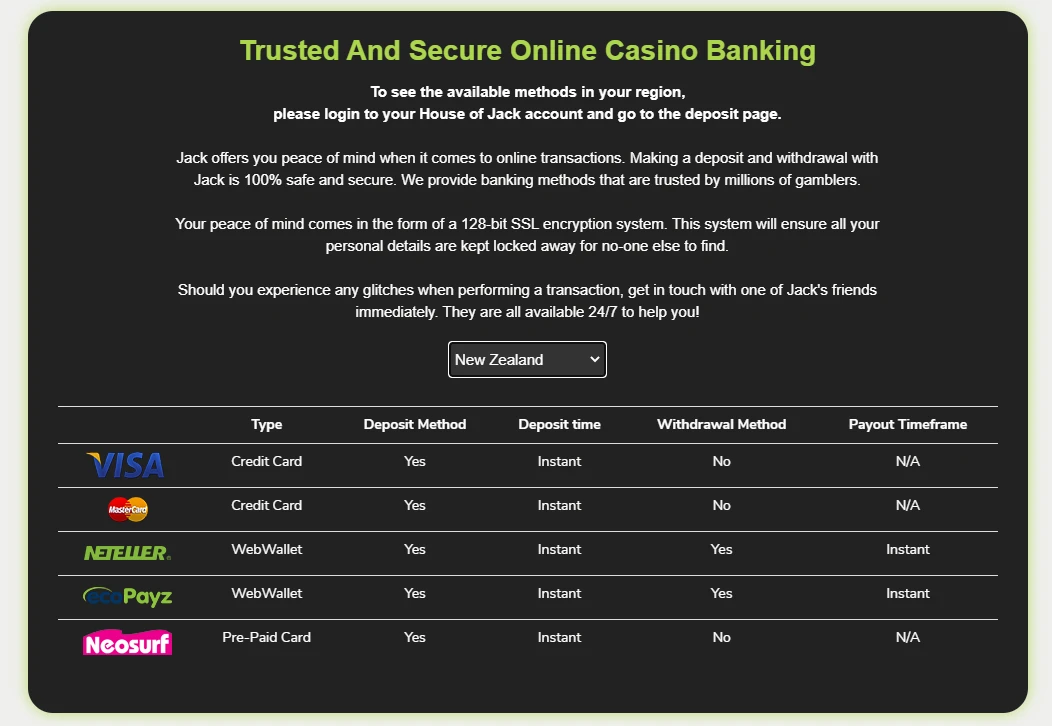Viewport: 1052px width, 726px height.
Task: Click N/A payout in Neosurf row
Action: point(908,637)
